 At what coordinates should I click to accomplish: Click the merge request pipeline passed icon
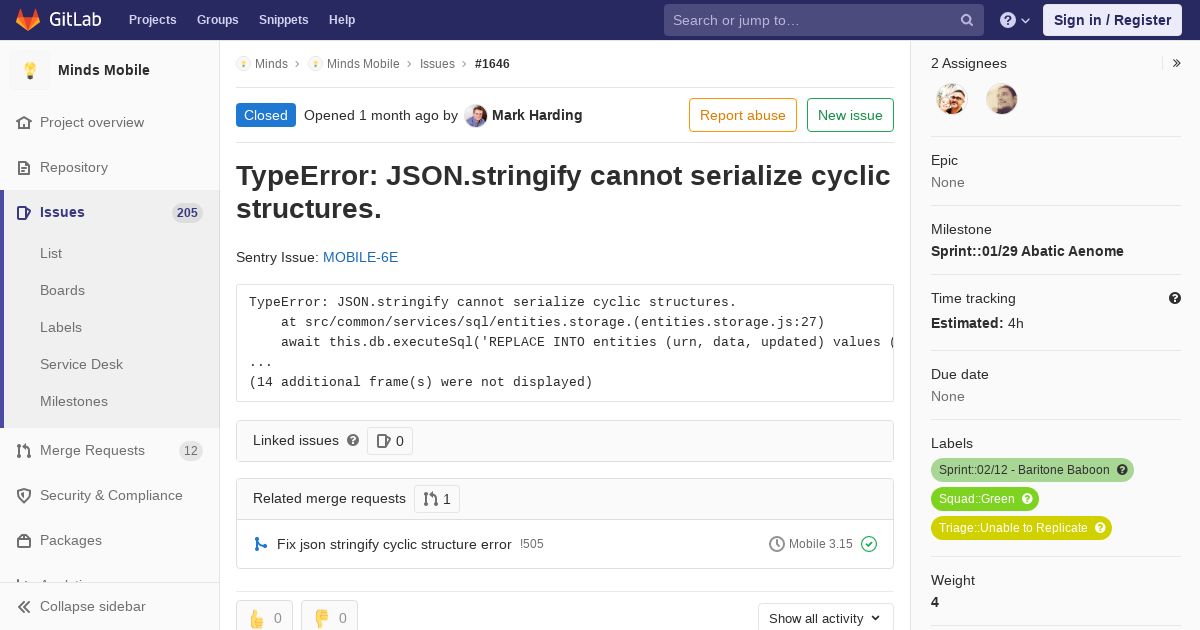869,544
